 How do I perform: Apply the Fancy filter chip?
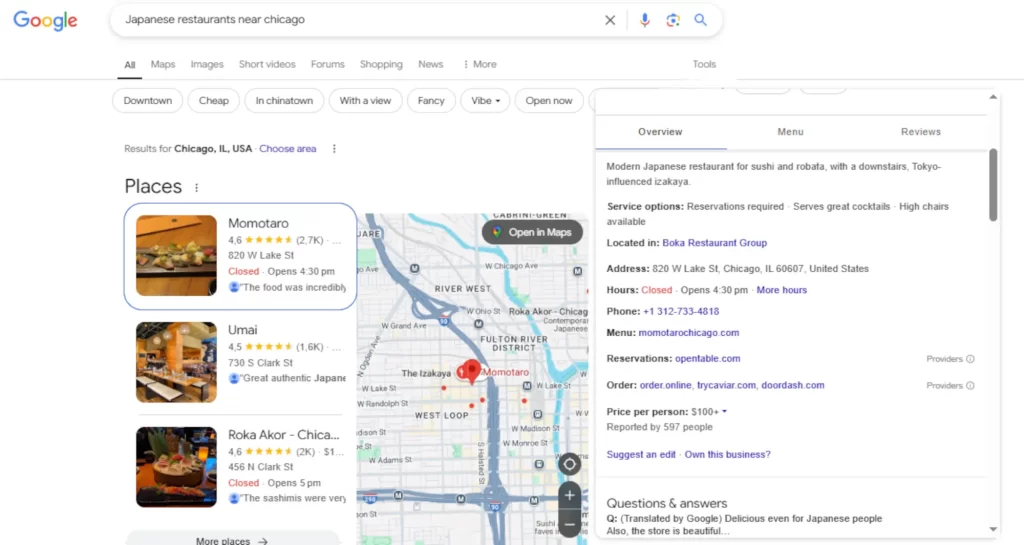point(431,101)
